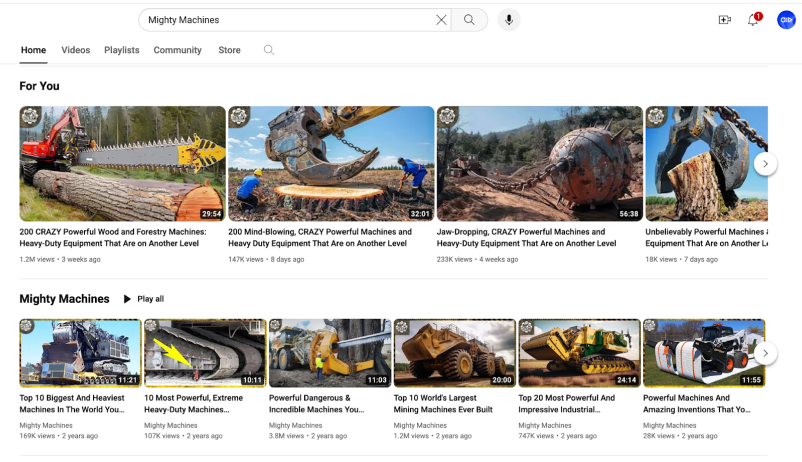Click Play all link
The height and width of the screenshot is (462, 802).
150,299
